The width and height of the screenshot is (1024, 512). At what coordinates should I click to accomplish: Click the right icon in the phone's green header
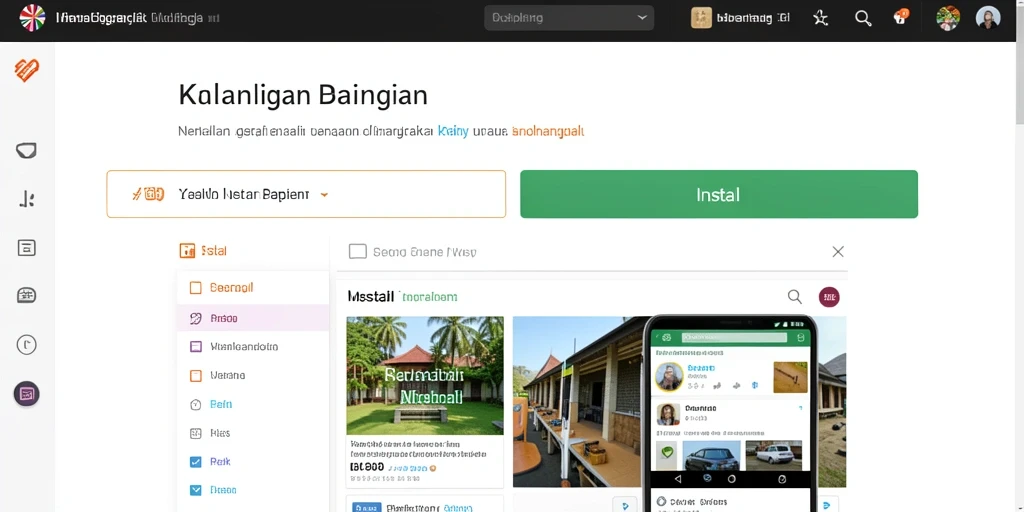801,338
